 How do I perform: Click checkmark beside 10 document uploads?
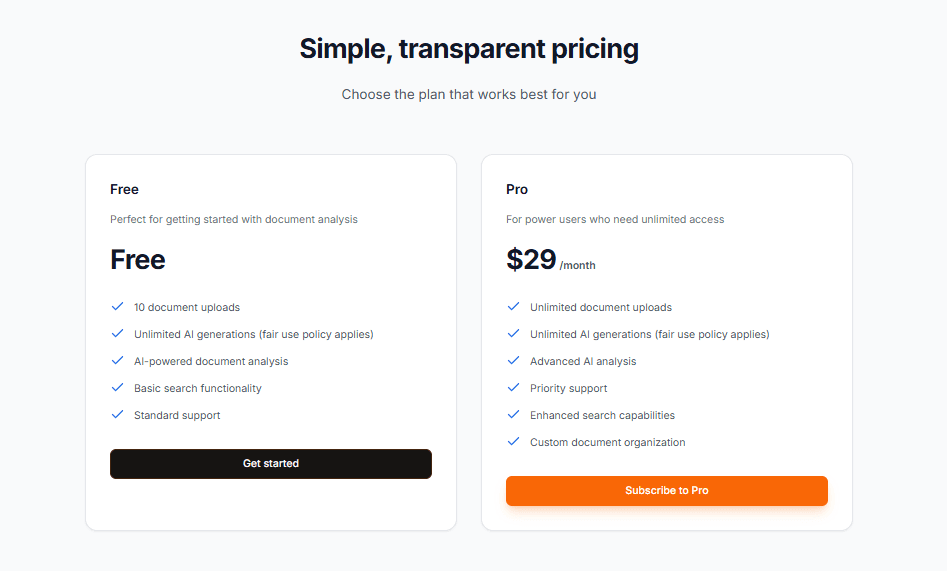pyautogui.click(x=117, y=307)
